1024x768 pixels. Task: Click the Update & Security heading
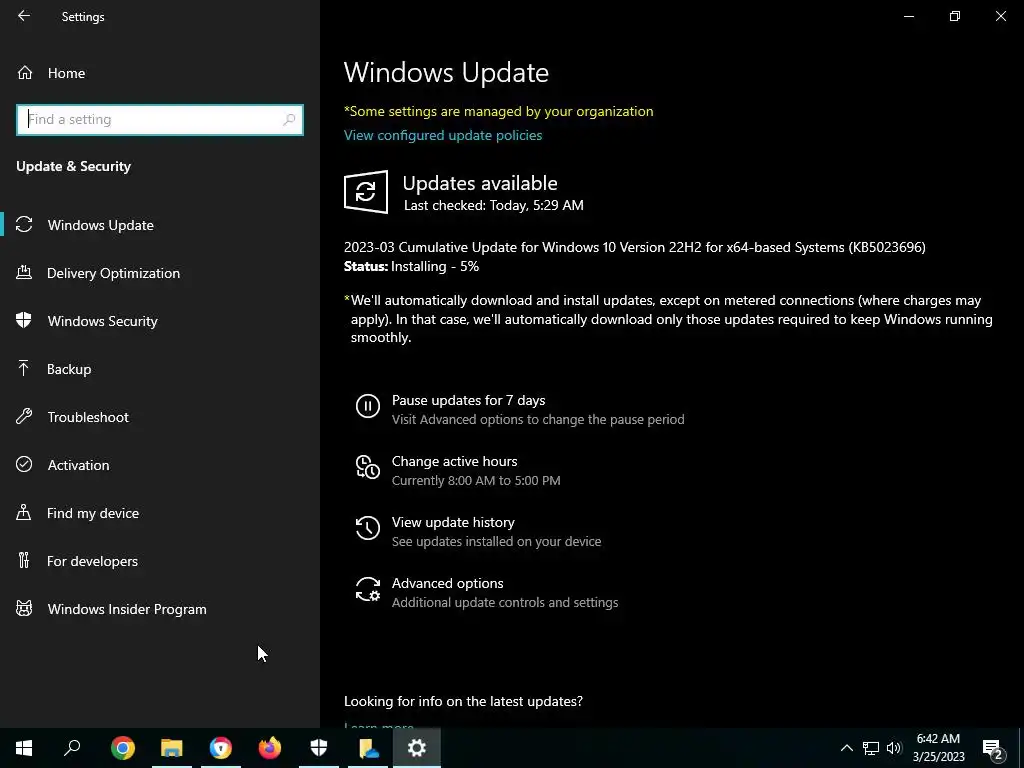(x=74, y=167)
